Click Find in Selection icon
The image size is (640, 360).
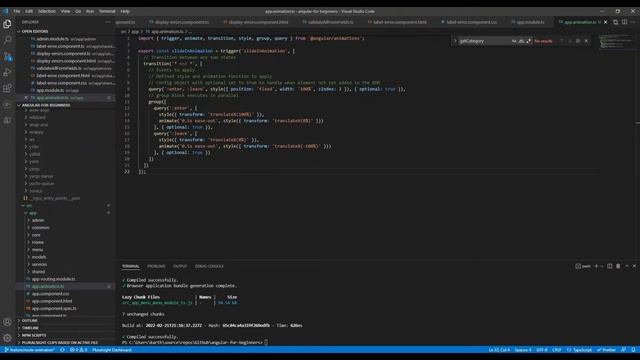click(x=578, y=41)
